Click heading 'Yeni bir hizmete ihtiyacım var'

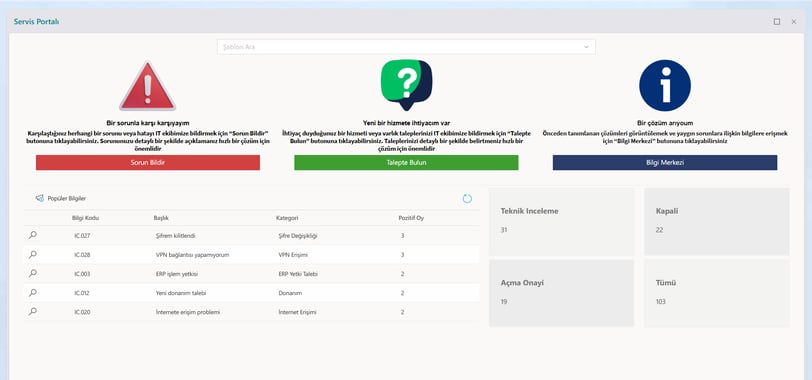coord(407,123)
